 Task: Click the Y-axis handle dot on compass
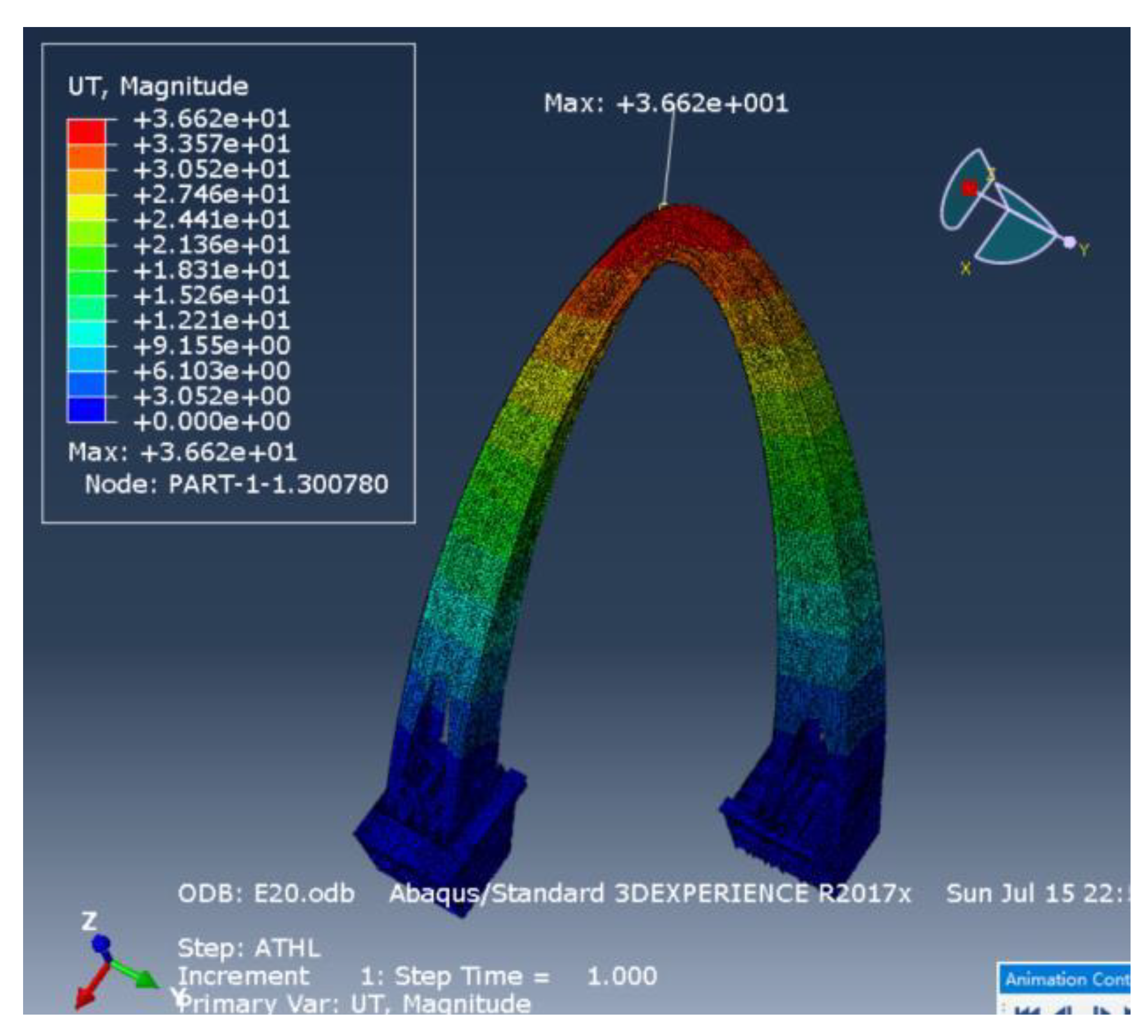point(1069,243)
